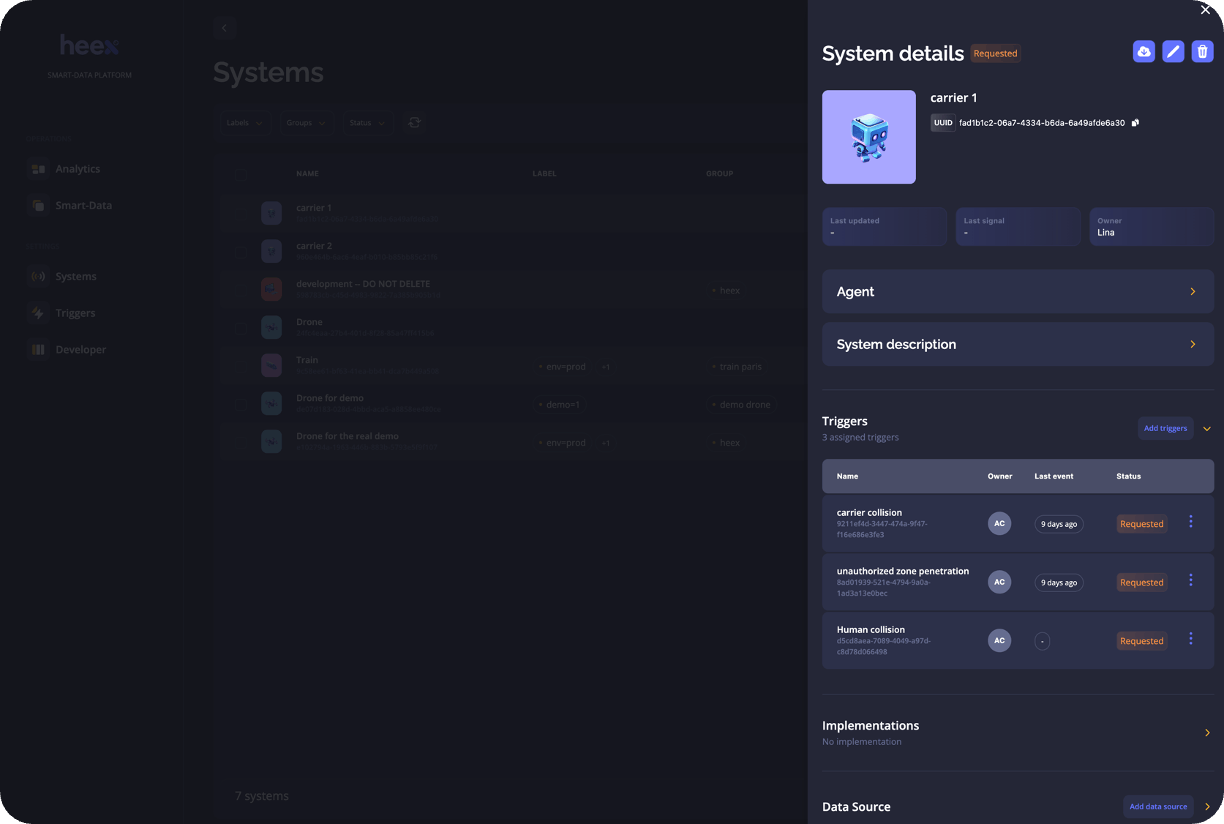This screenshot has height=824, width=1224.
Task: Open Triggers in the sidebar
Action: 62,313
